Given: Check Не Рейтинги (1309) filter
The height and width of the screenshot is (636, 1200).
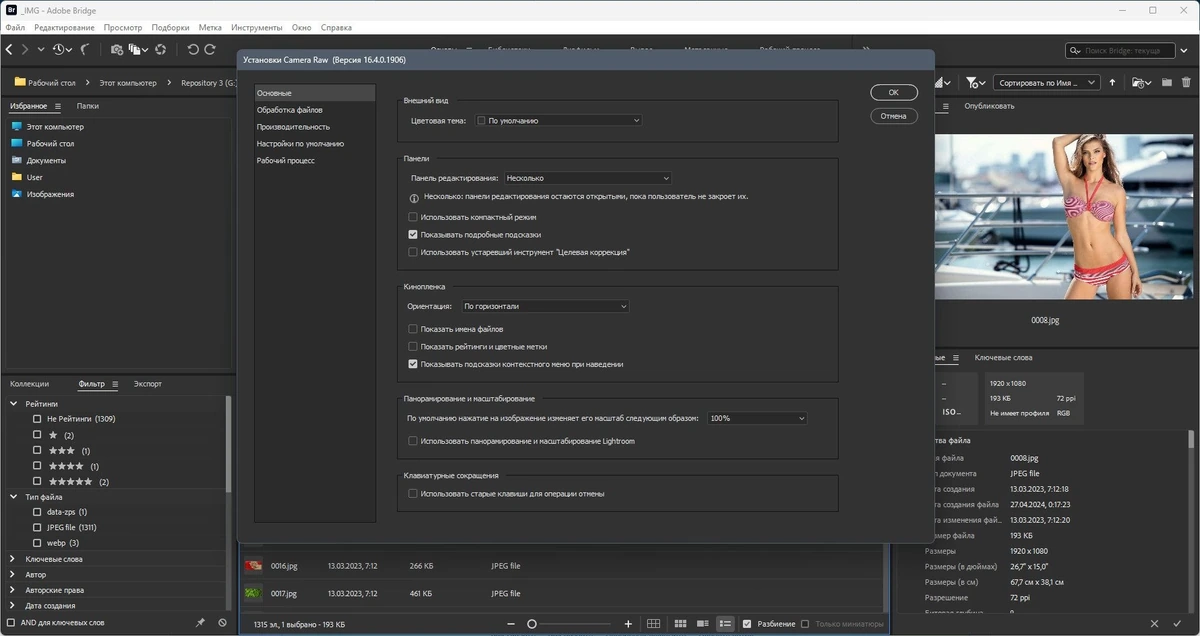Looking at the screenshot, I should point(37,419).
